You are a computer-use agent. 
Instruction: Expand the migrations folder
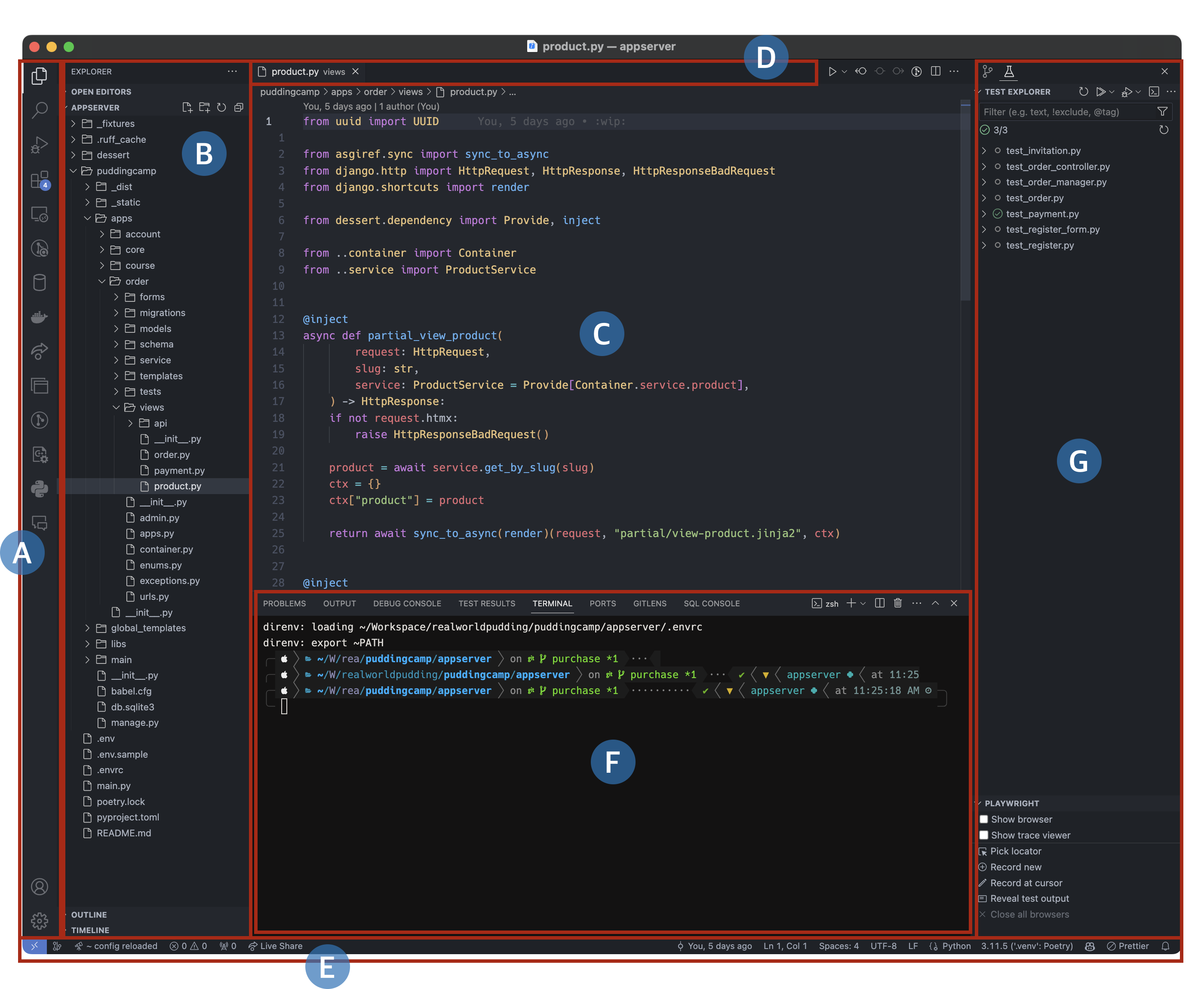click(x=116, y=313)
